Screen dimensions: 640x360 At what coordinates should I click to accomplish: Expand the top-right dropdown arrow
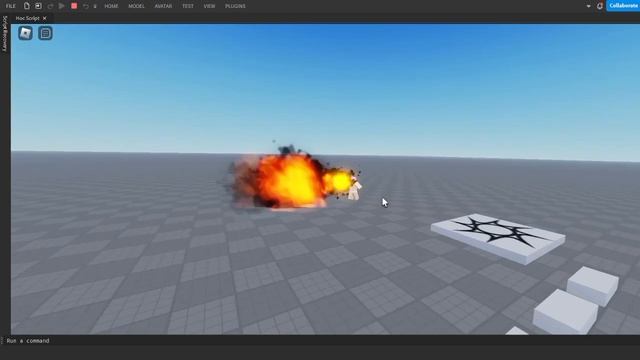[x=588, y=6]
